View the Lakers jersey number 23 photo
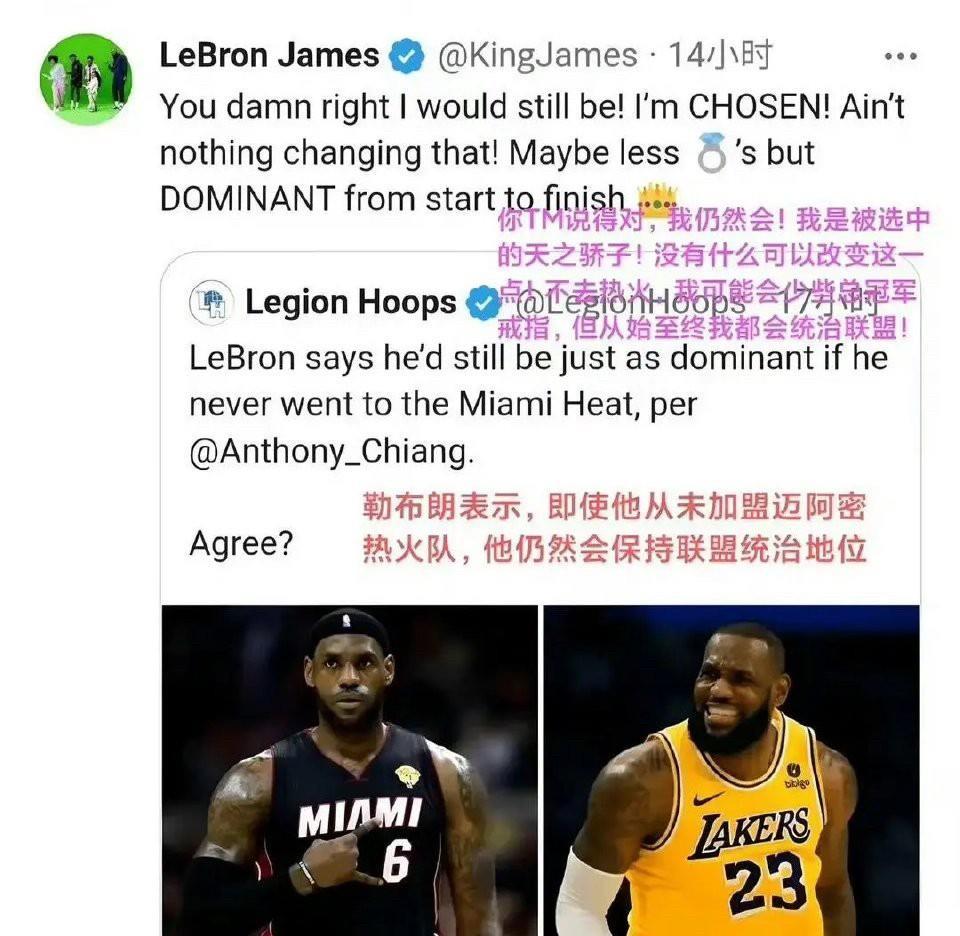The width and height of the screenshot is (960, 936). click(732, 770)
